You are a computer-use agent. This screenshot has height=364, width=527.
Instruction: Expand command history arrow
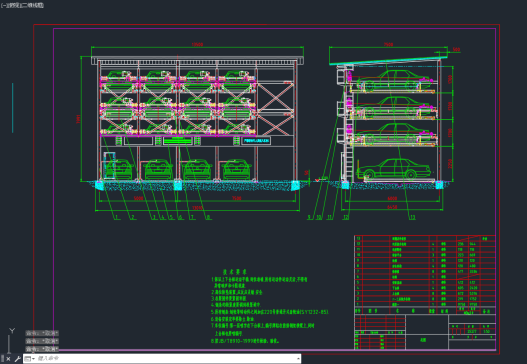pos(298,359)
